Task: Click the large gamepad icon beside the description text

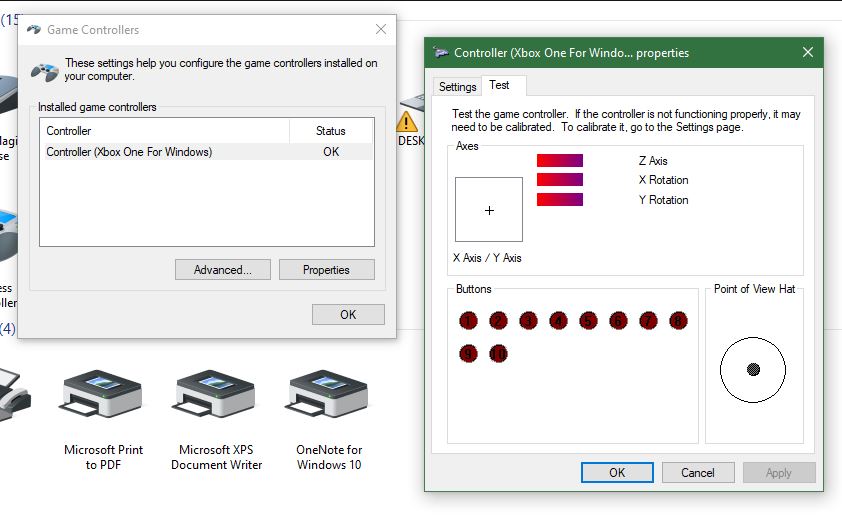Action: pos(45,71)
